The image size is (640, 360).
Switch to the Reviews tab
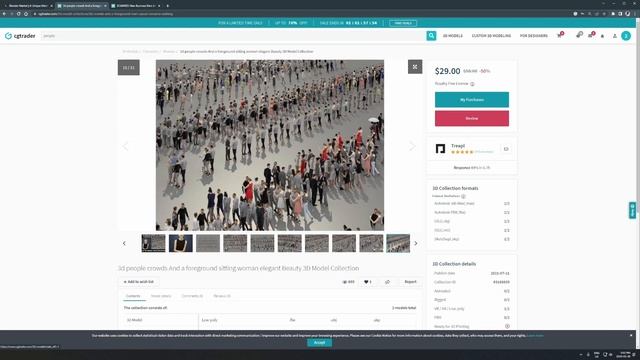click(222, 296)
